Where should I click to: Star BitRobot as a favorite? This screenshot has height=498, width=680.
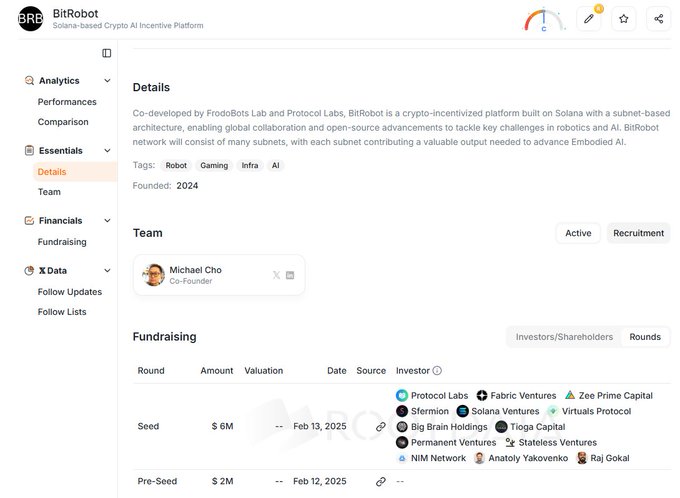pos(624,19)
